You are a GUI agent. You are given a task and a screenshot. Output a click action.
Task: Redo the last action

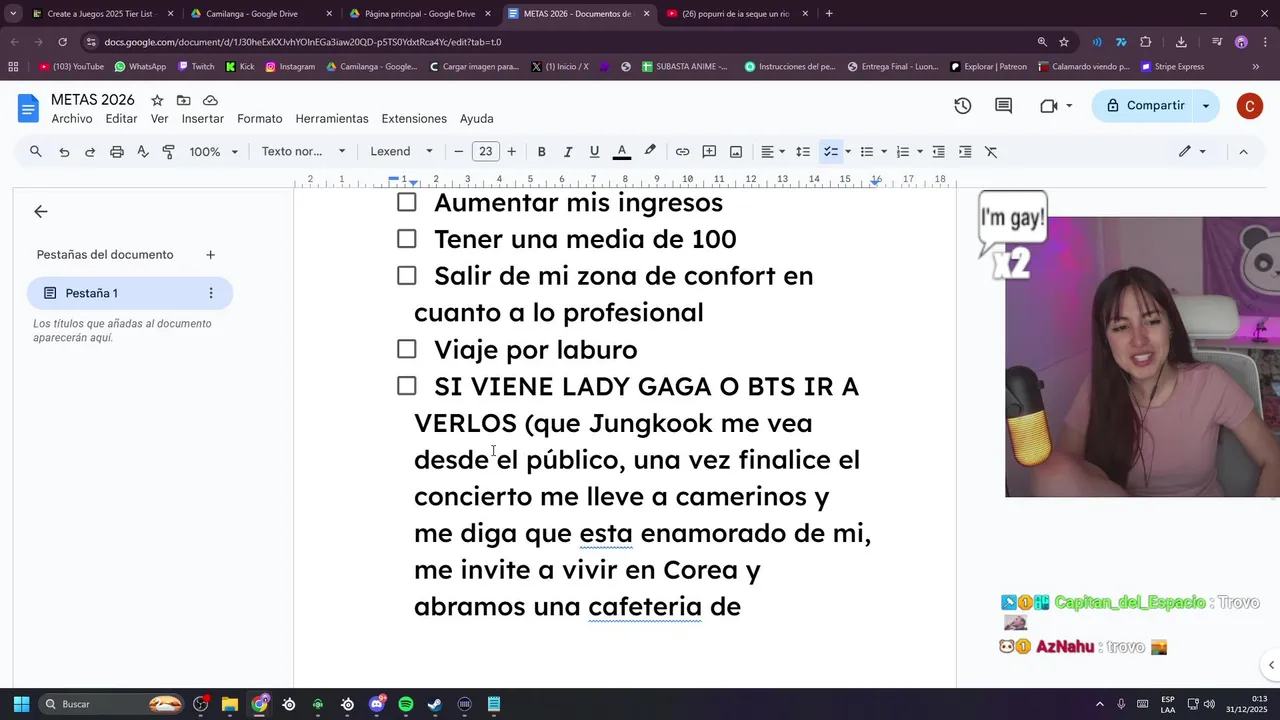(x=90, y=152)
